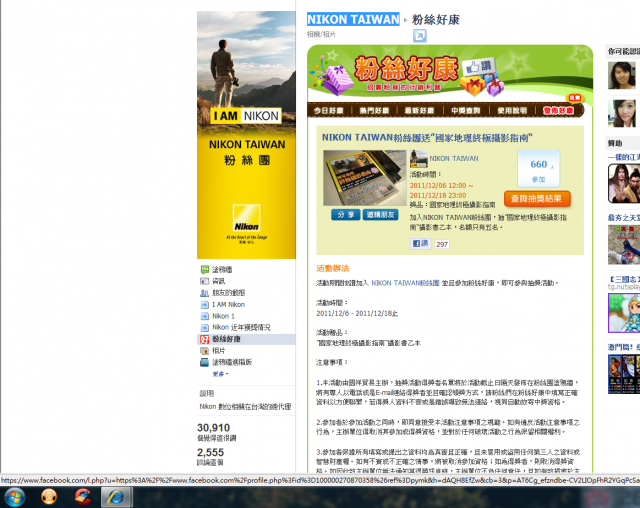Click the 297 like count box
Screen dimensions: 640x508
click(442, 244)
